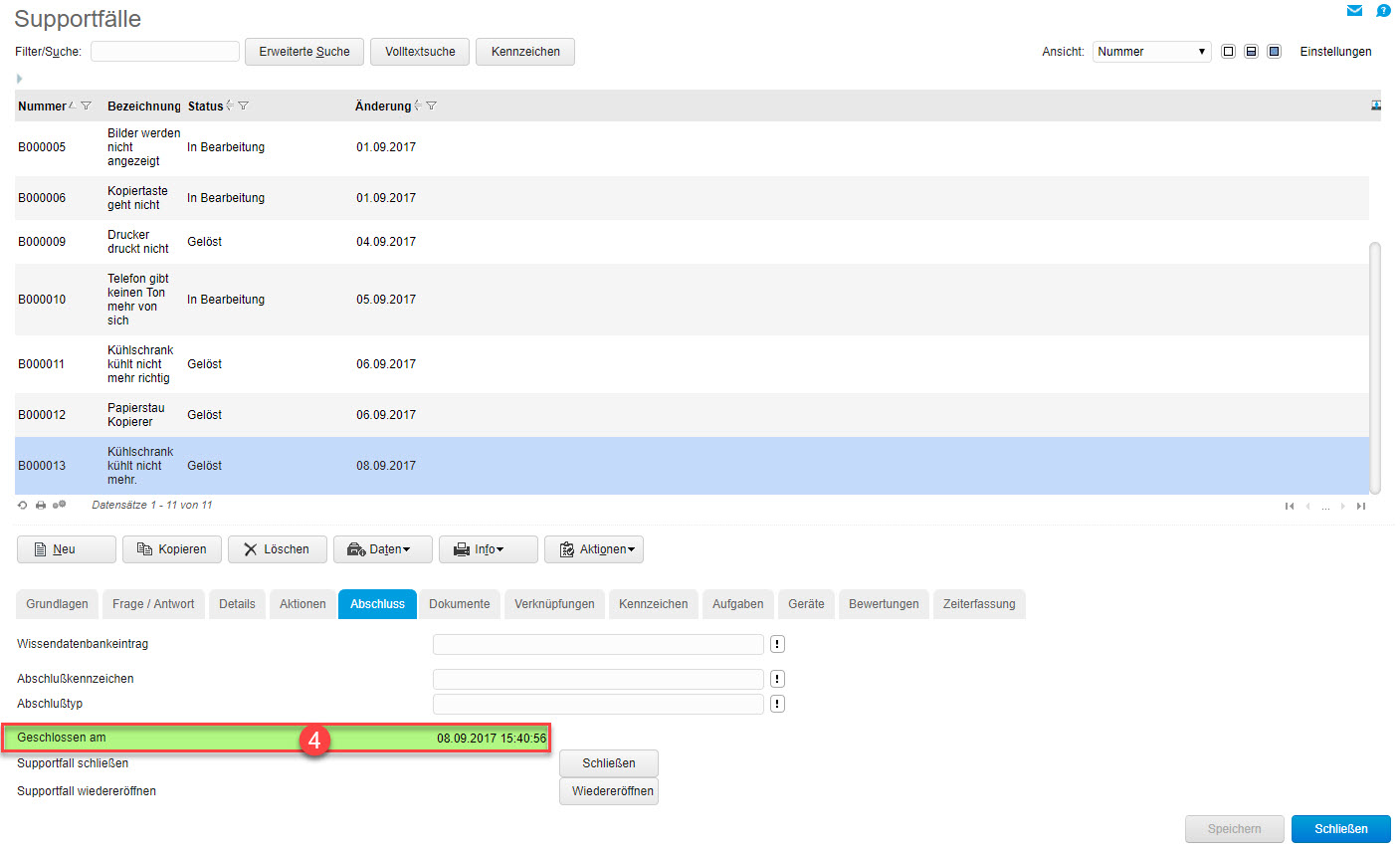Open the Ansicht dropdown showing Nummer

point(1151,52)
